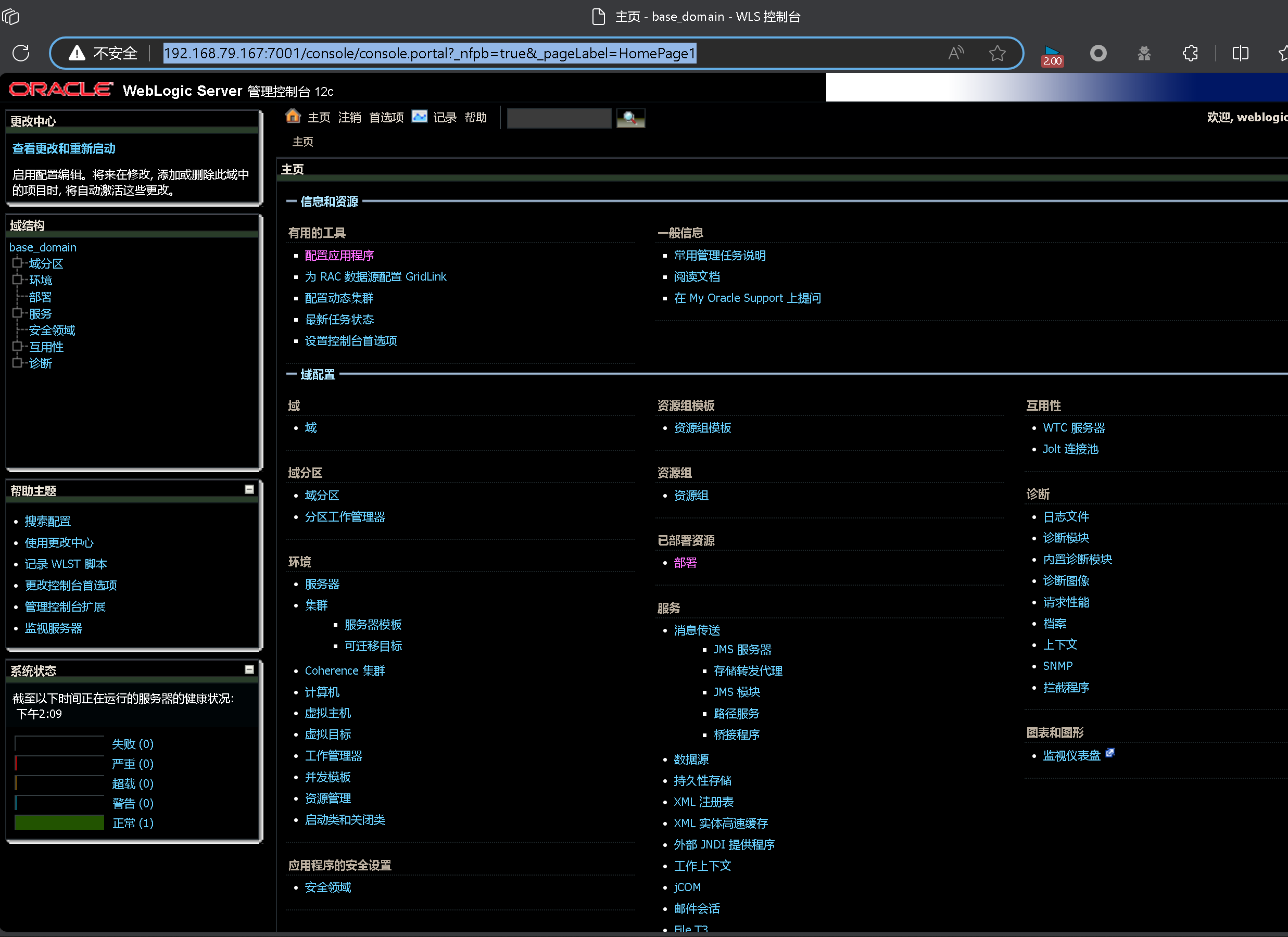Open 安全领域 in the domain structure tree
The height and width of the screenshot is (937, 1288).
(52, 331)
